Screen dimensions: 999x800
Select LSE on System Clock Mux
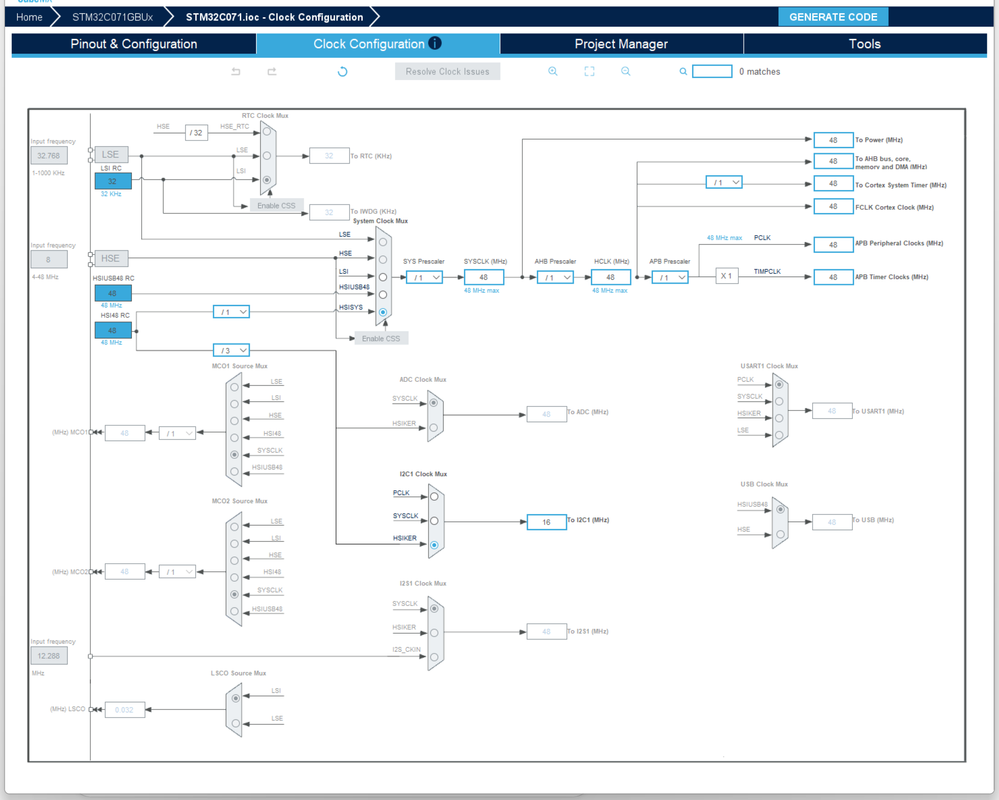coord(383,242)
